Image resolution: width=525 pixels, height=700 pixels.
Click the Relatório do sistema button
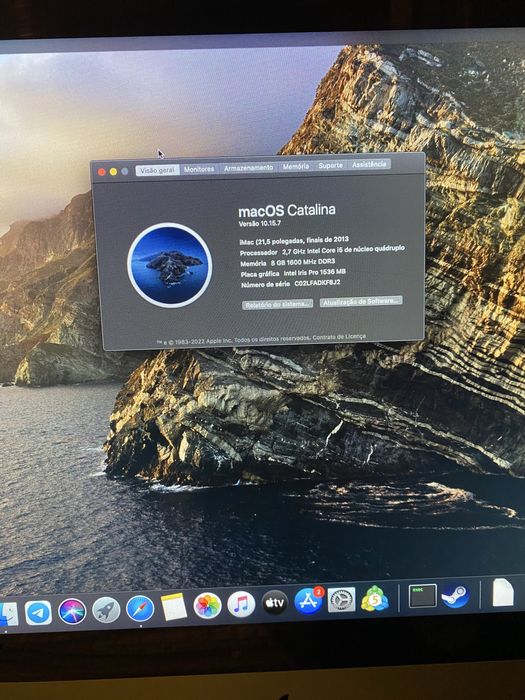pyautogui.click(x=277, y=304)
